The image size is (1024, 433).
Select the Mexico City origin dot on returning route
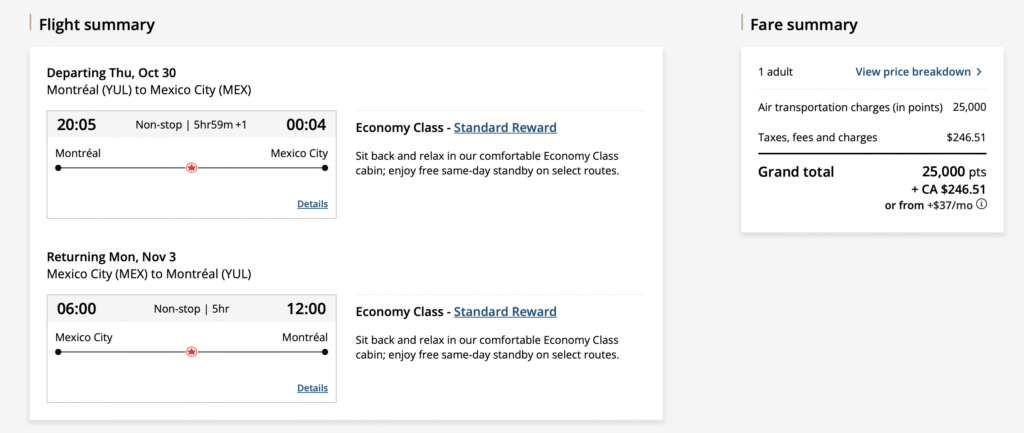(x=58, y=352)
